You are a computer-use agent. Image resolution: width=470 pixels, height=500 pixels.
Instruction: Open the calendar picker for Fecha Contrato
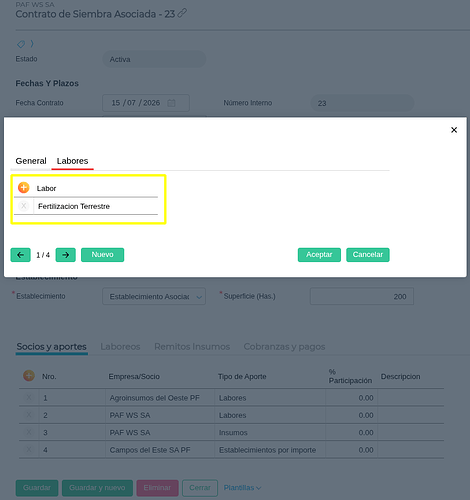pos(171,103)
